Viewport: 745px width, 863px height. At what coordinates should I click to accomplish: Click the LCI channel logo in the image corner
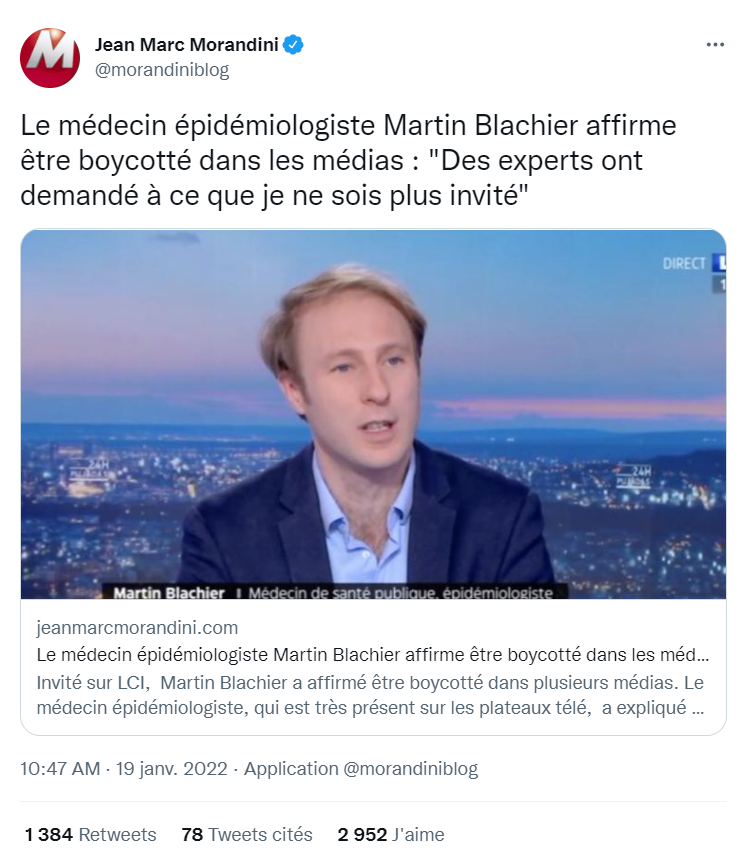(x=719, y=263)
